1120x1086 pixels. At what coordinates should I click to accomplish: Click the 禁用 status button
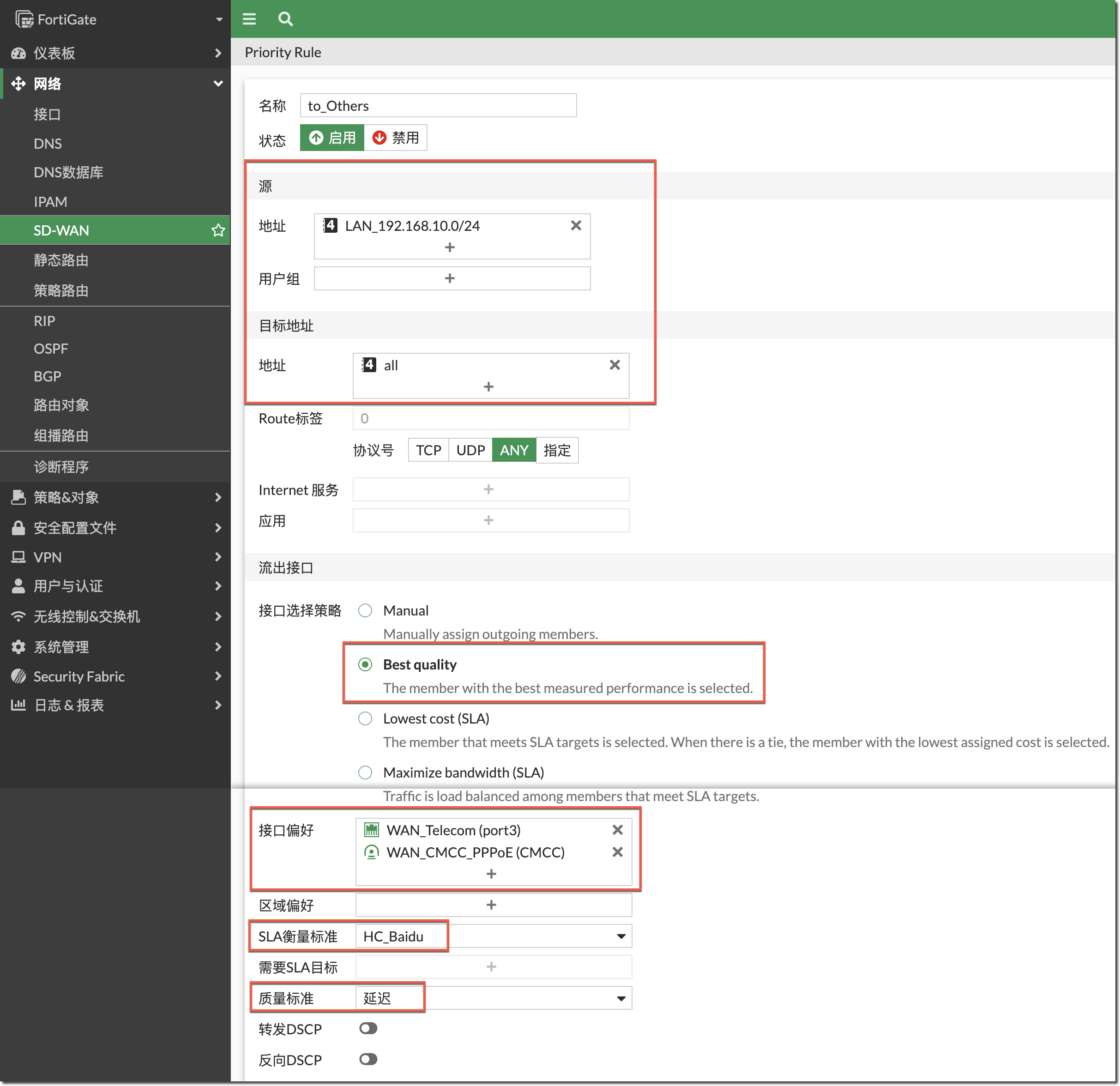pos(396,138)
